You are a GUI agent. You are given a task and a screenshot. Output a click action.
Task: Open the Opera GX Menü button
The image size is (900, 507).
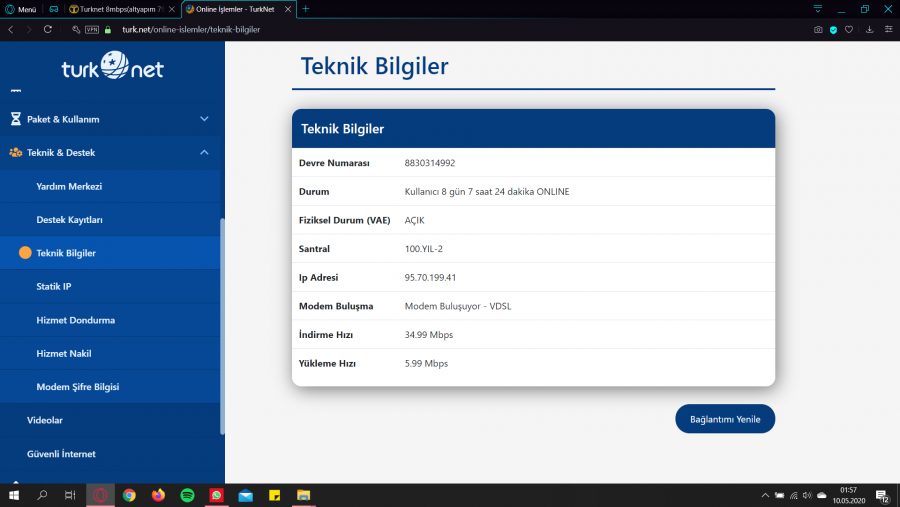pyautogui.click(x=21, y=9)
